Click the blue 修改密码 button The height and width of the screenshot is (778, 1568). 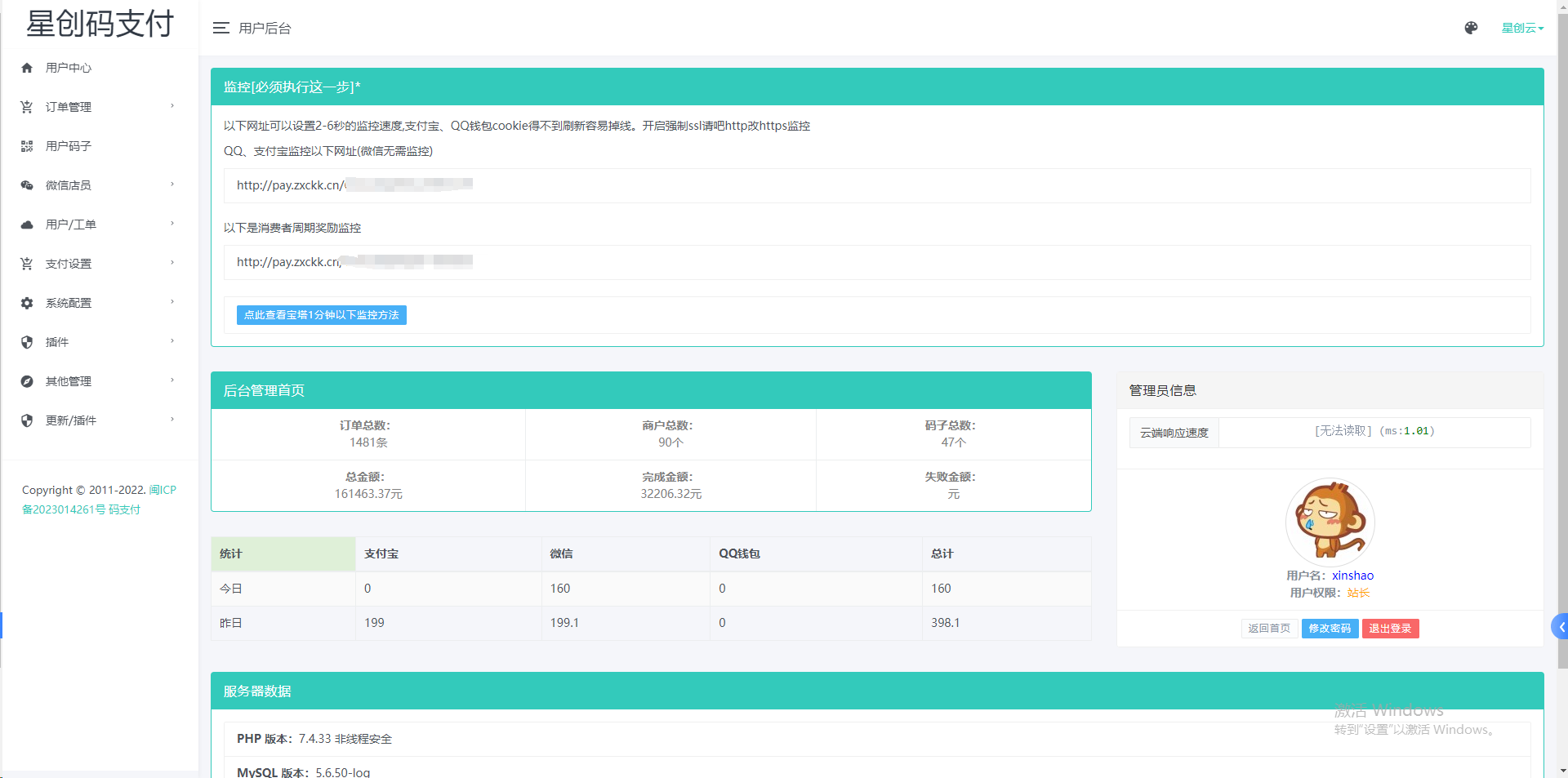pos(1330,629)
